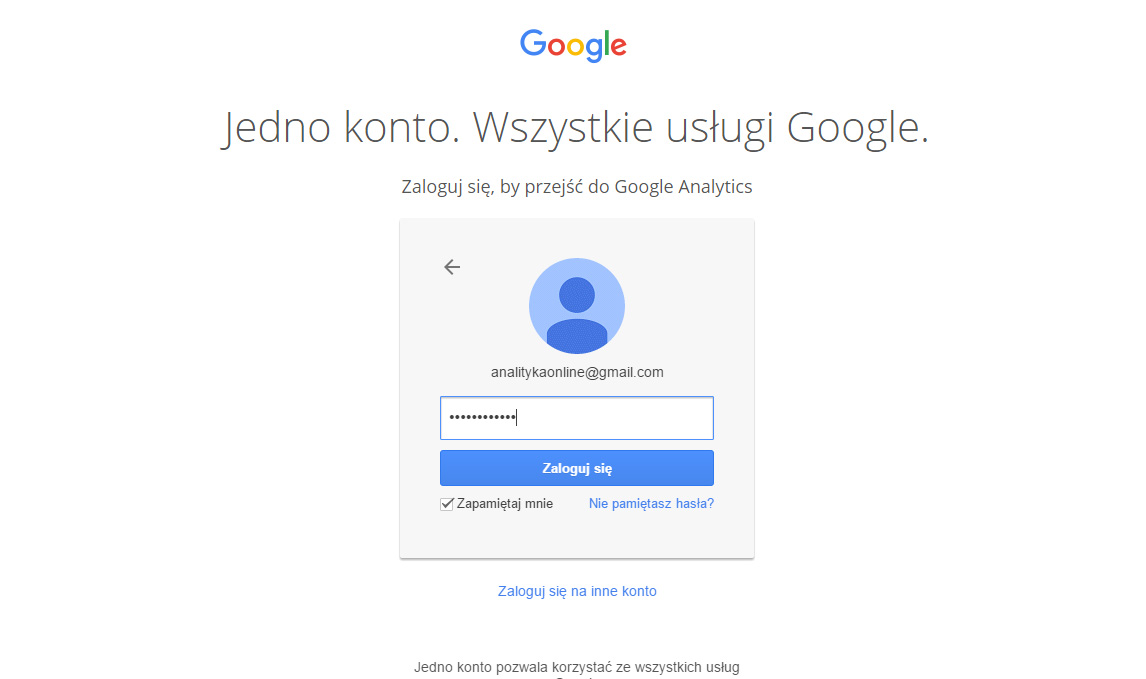Open the Nie pamiętasz hasła? link
The image size is (1146, 679).
(x=651, y=504)
